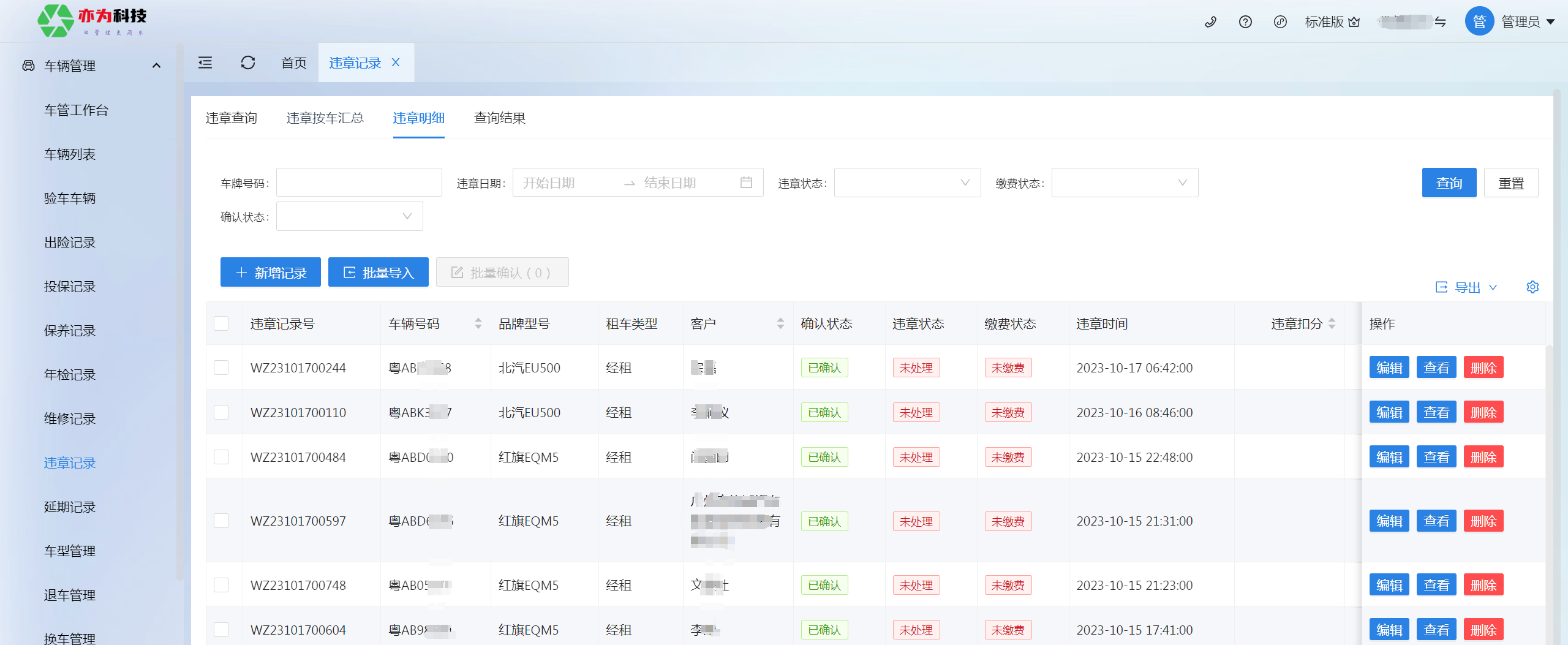Open the 导出 export dropdown
Screen dimensions: 1568x645
[x=1466, y=287]
